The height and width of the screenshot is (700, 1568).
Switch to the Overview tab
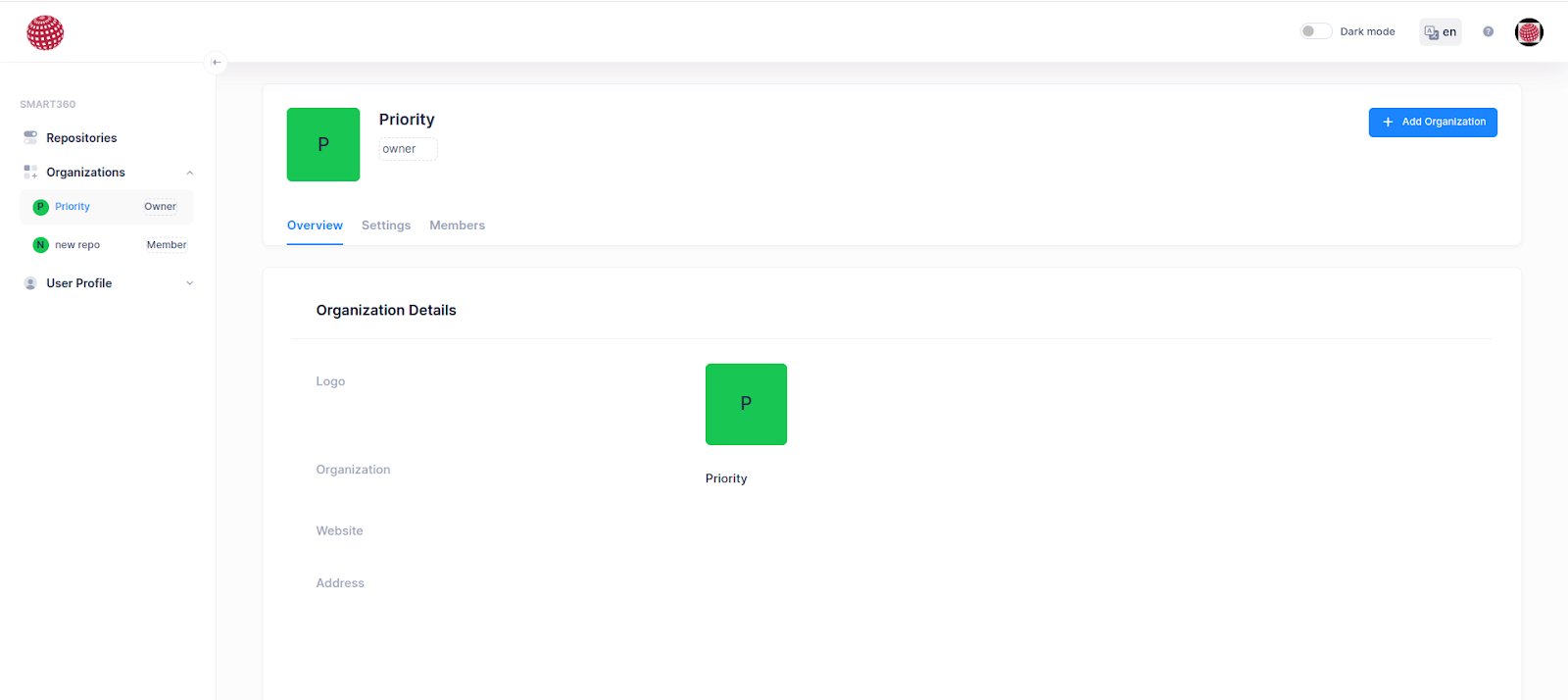point(315,225)
